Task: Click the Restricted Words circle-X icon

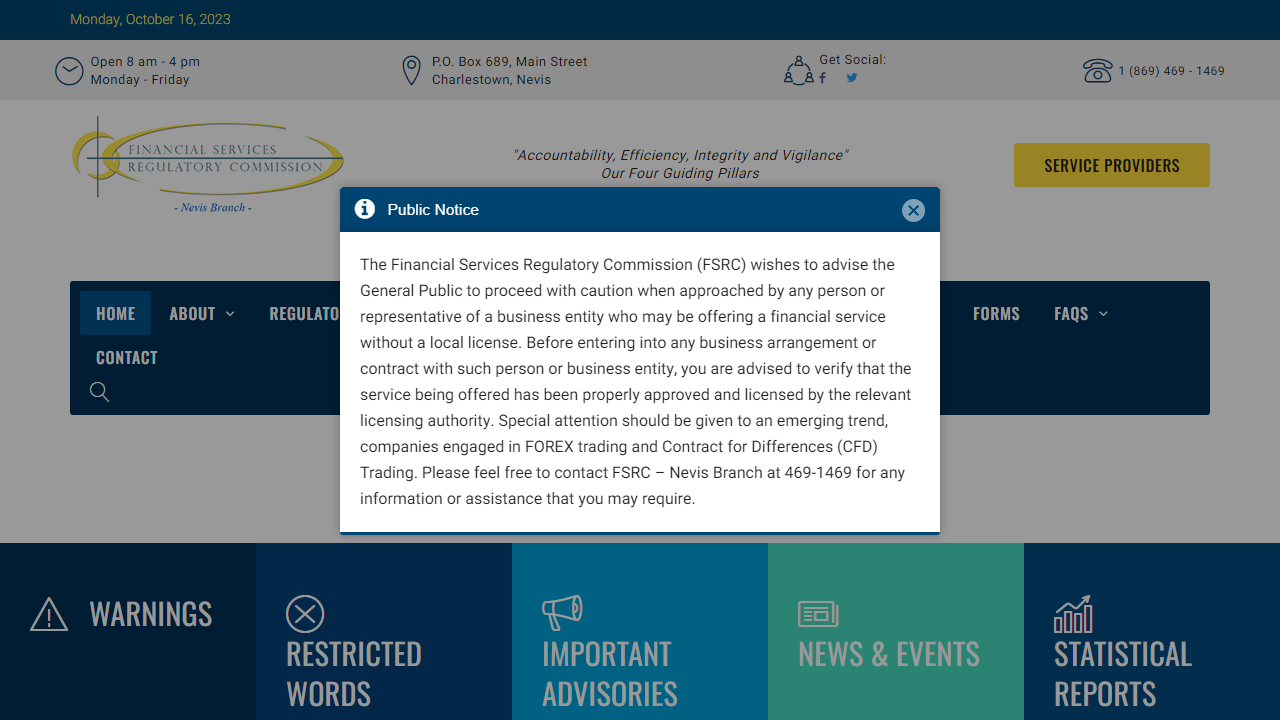Action: coord(305,614)
